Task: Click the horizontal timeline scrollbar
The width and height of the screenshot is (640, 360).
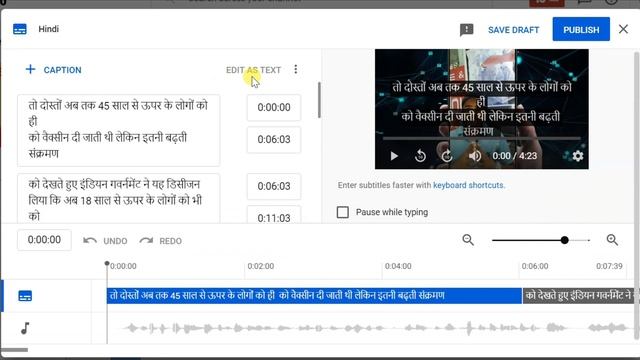Action: coord(15,350)
